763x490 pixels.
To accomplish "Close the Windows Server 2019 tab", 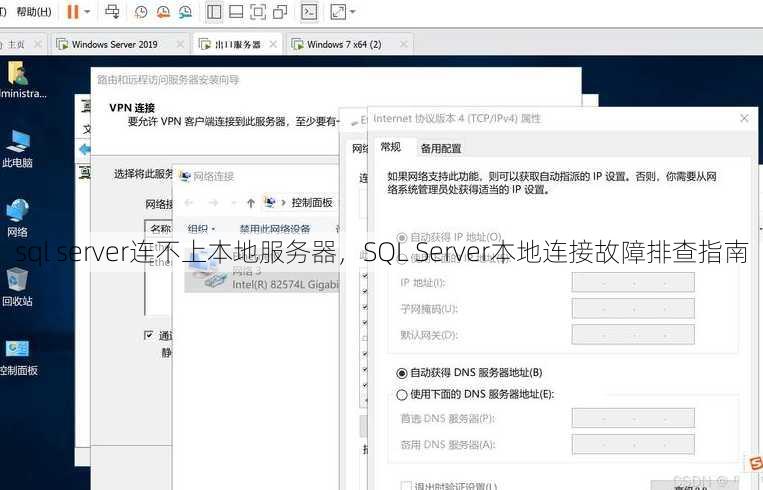I will [x=180, y=44].
